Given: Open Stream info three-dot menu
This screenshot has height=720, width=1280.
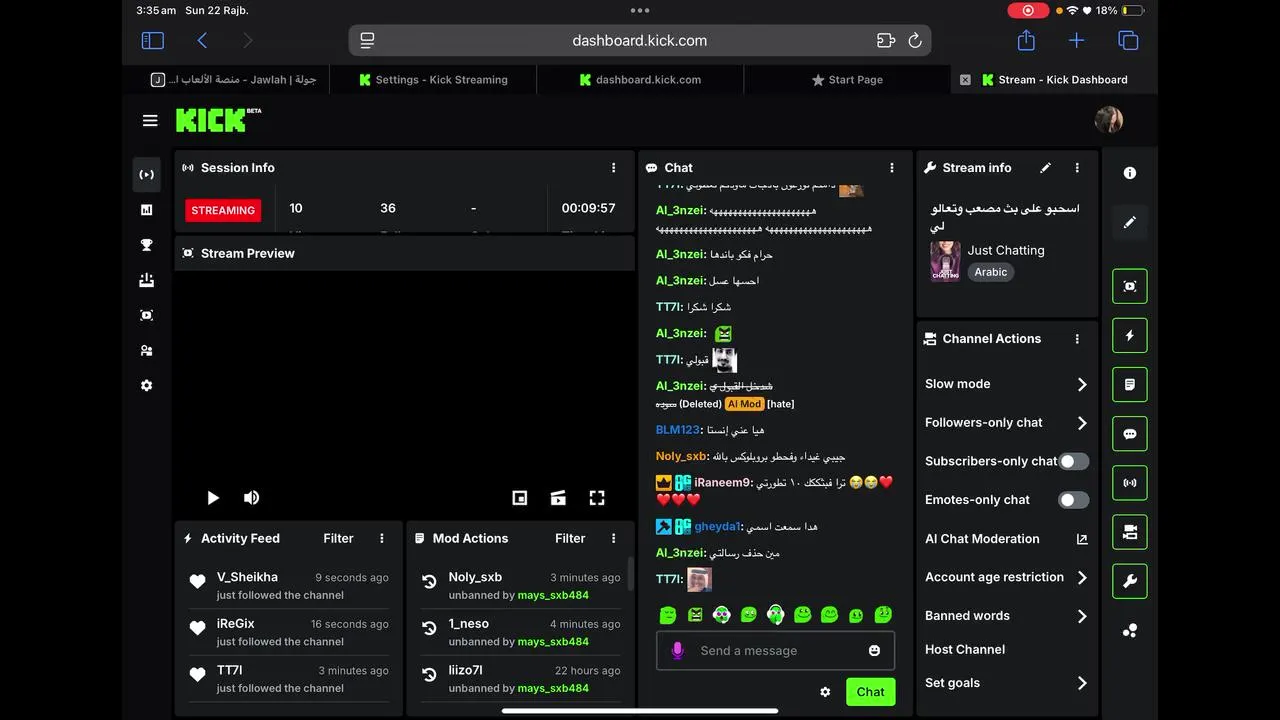Looking at the screenshot, I should [x=1077, y=168].
